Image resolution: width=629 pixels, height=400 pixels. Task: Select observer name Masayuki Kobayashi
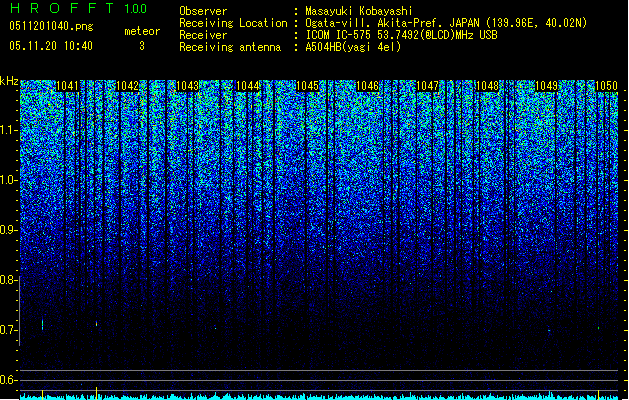point(359,11)
